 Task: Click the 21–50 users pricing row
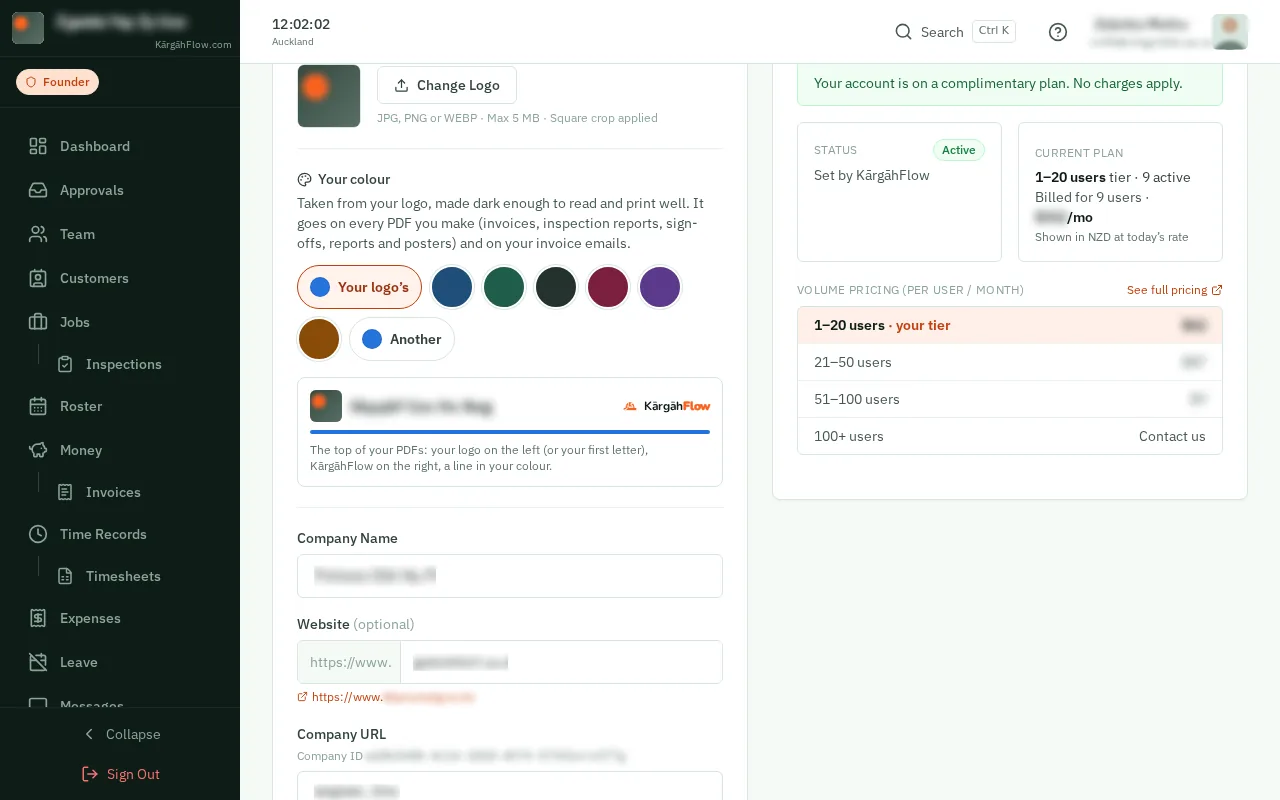1010,362
